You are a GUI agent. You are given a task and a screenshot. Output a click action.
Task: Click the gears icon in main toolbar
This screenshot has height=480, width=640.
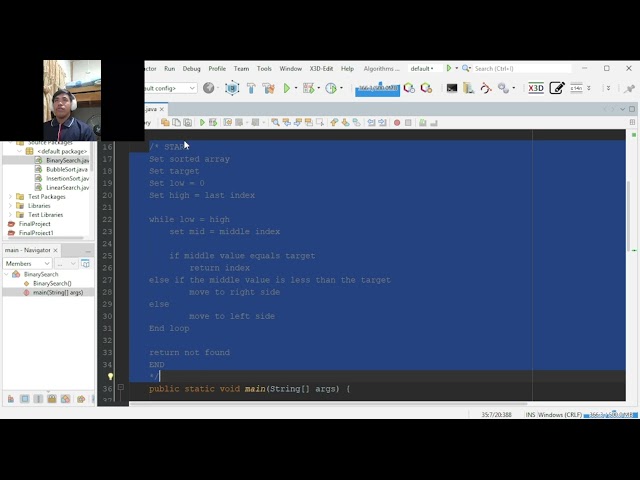[503, 88]
